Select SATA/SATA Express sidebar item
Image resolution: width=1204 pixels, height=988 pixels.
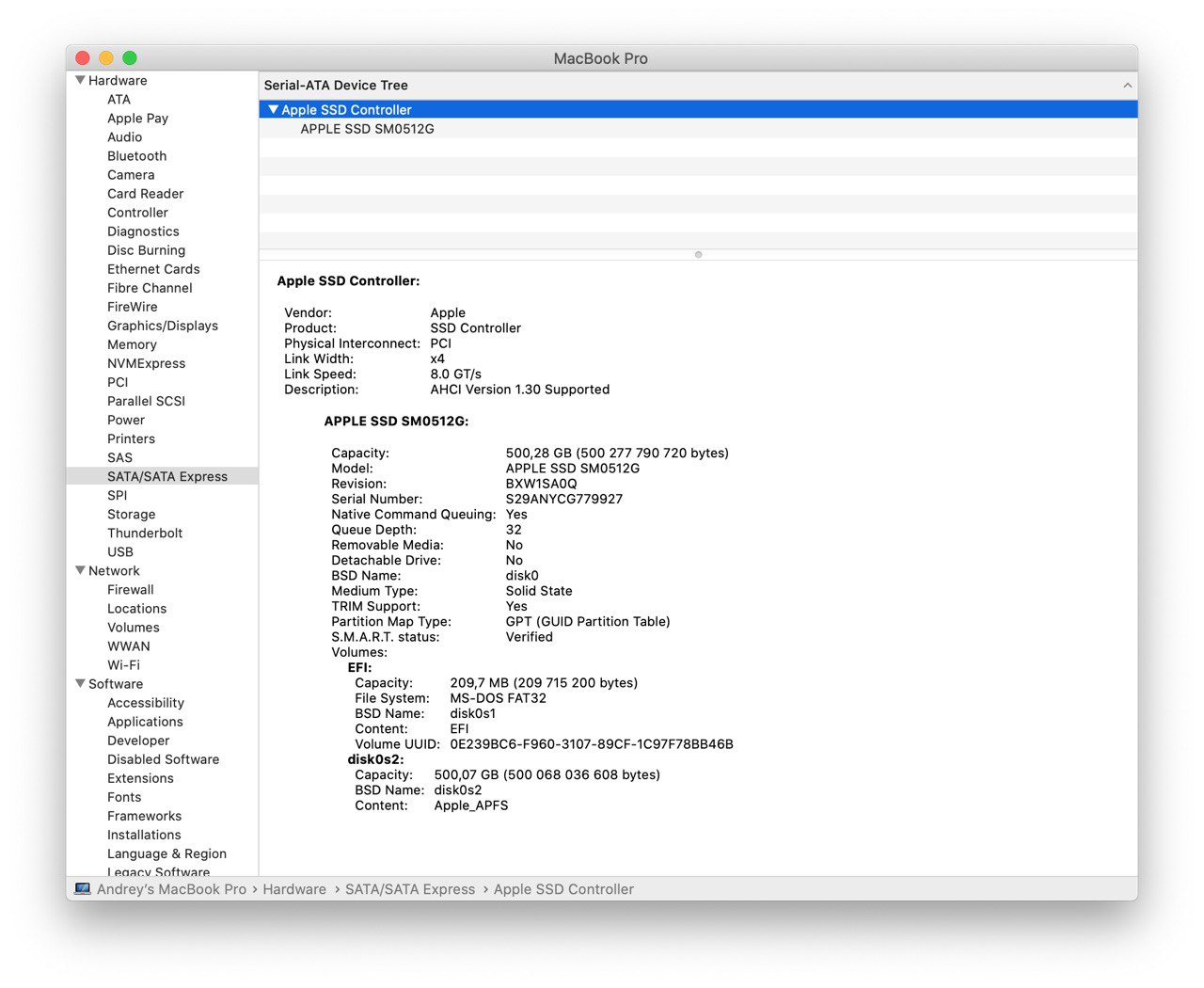(162, 476)
